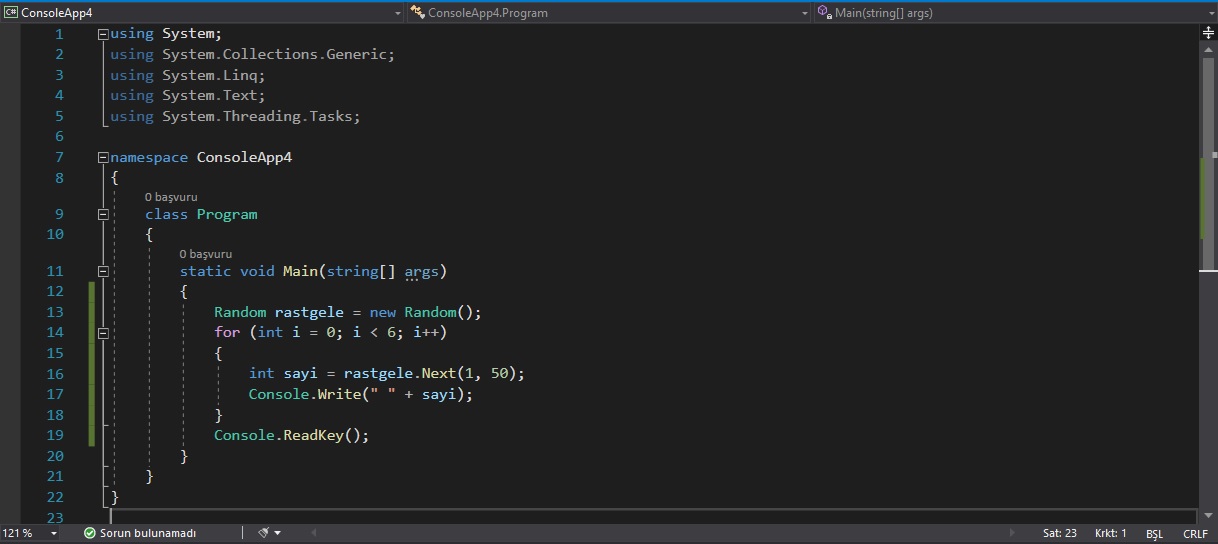Screen dimensions: 1218x544
Task: Click the 'Program' class name on line 9
Action: tap(227, 214)
